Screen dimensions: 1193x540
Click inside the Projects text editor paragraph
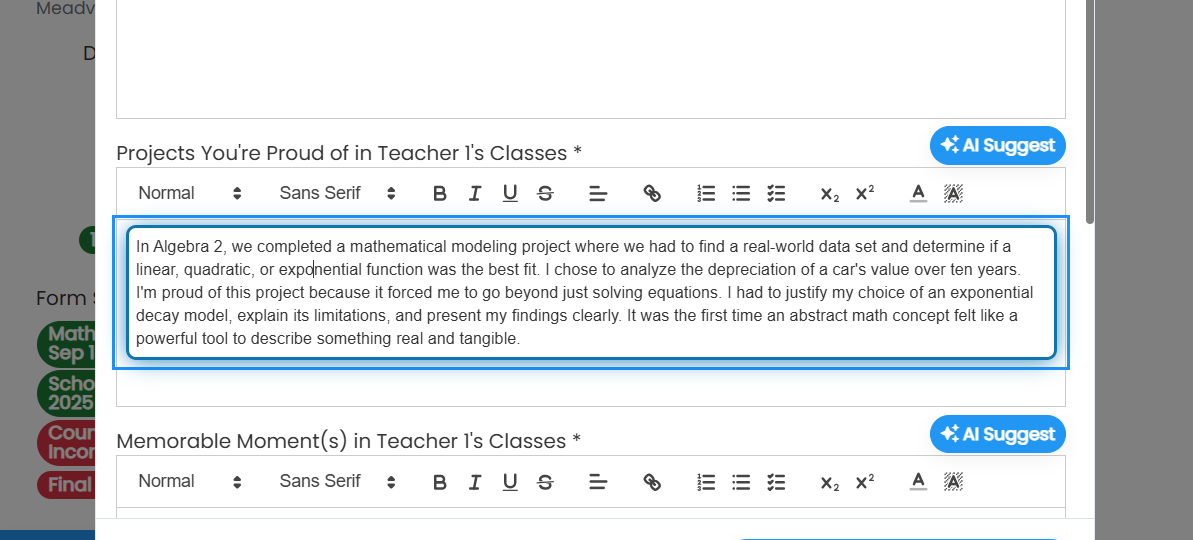pos(591,293)
